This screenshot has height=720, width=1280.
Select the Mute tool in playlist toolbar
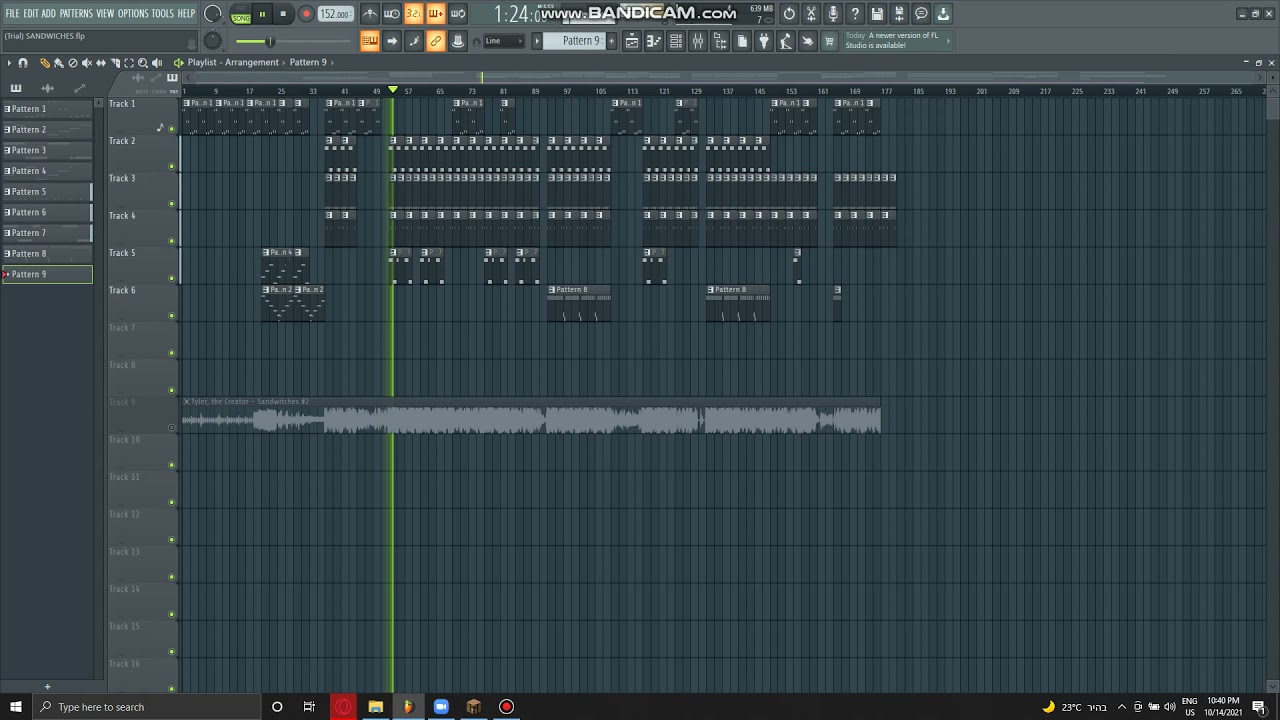click(x=86, y=63)
